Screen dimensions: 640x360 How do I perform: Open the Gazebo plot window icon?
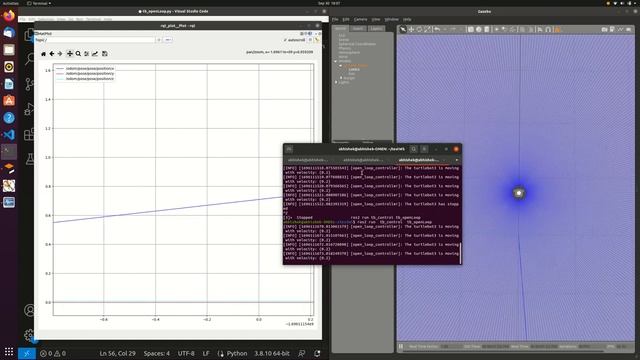[620, 29]
